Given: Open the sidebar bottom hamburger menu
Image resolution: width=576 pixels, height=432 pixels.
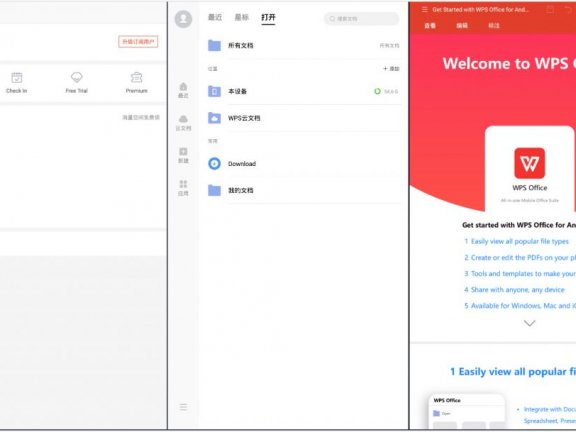Looking at the screenshot, I should click(x=183, y=407).
